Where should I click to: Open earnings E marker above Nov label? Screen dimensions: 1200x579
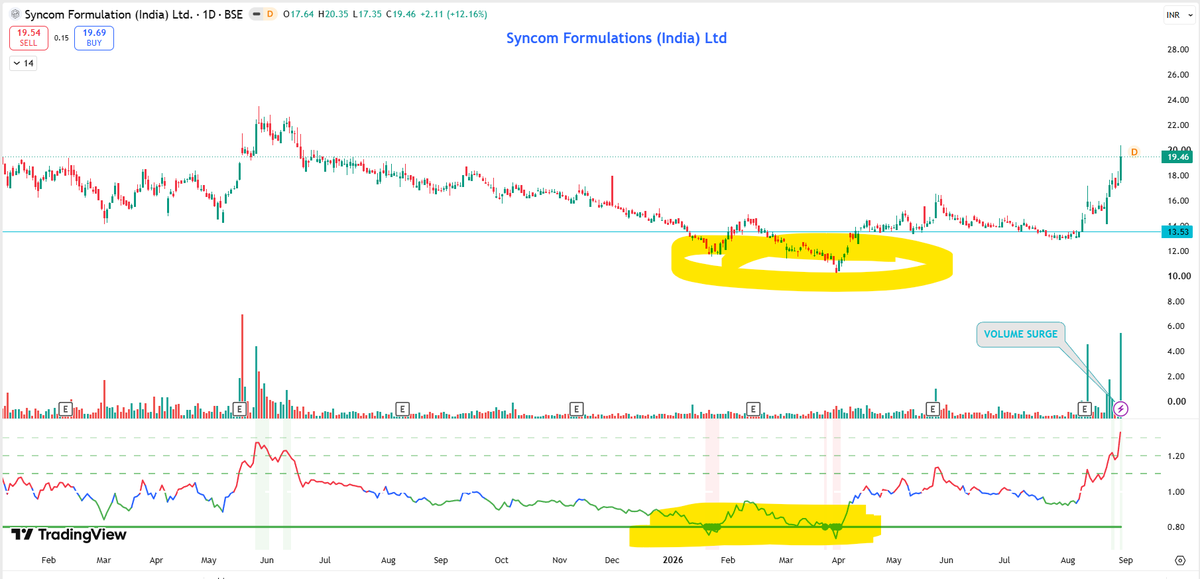coord(577,408)
